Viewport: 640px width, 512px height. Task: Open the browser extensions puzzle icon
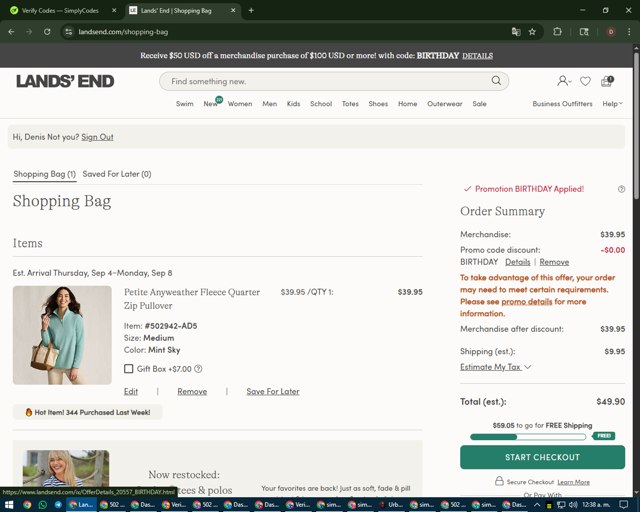coord(557,32)
